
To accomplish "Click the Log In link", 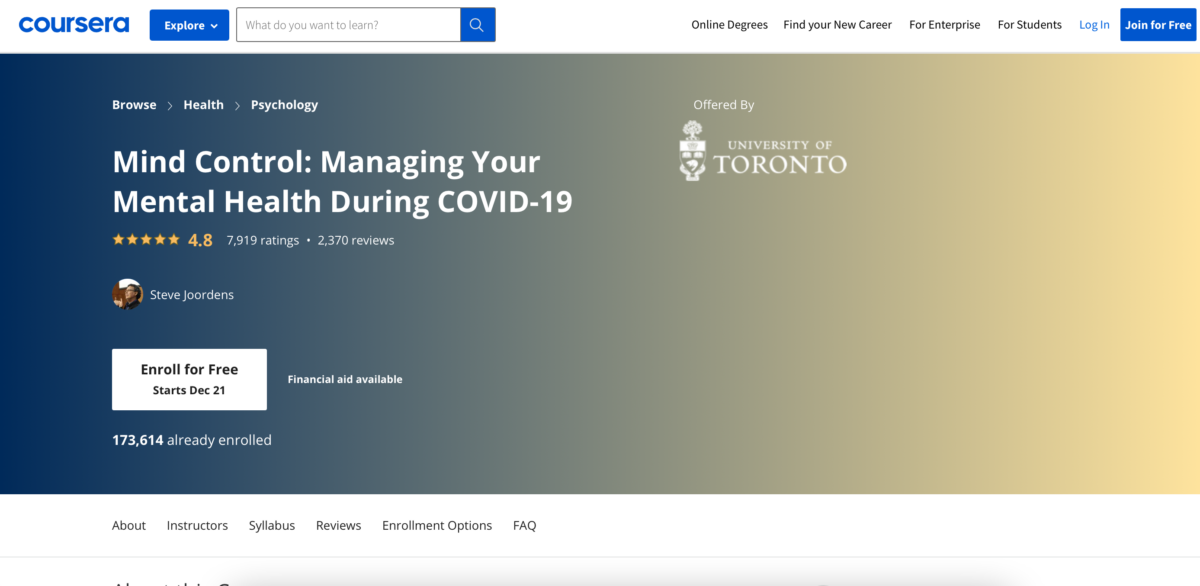I will point(1094,25).
